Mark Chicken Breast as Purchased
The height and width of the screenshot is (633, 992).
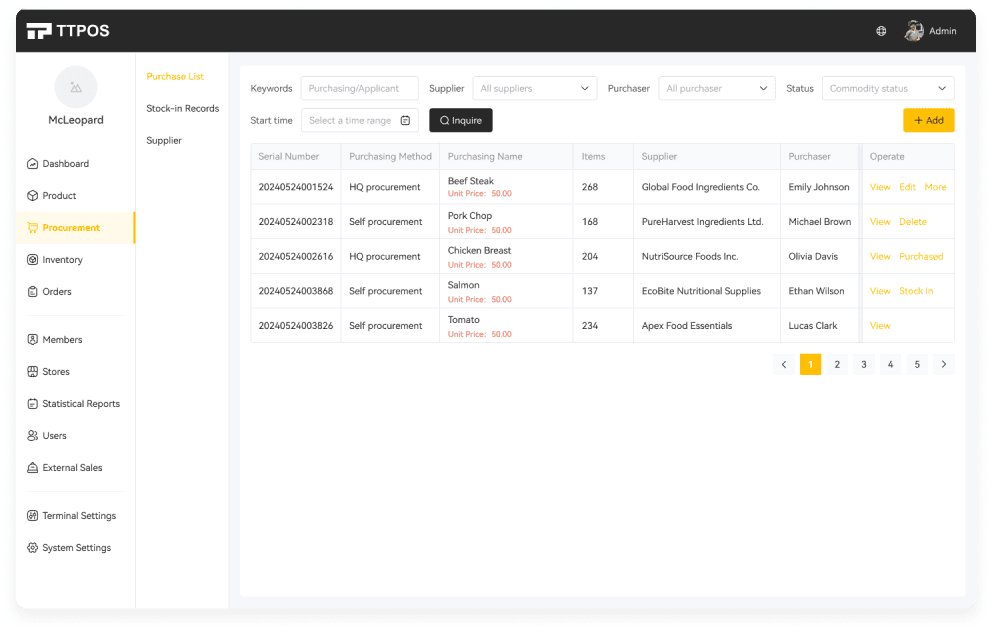tap(921, 256)
